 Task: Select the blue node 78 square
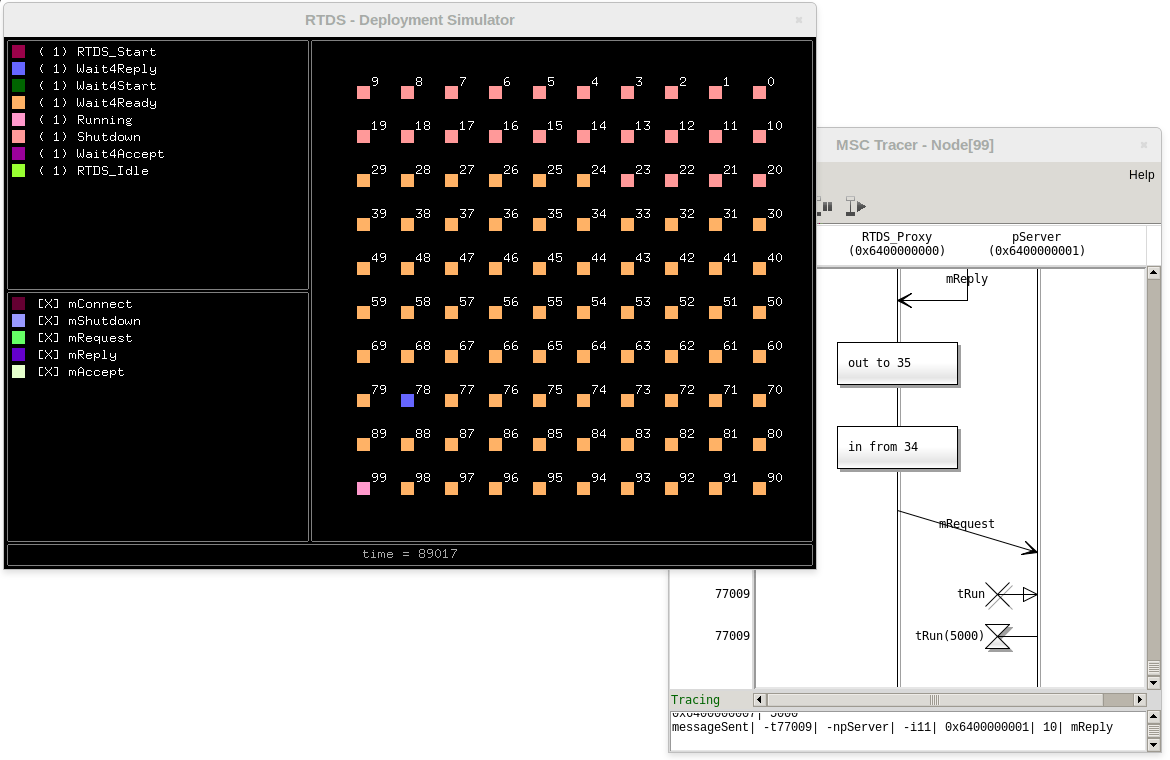coord(407,400)
